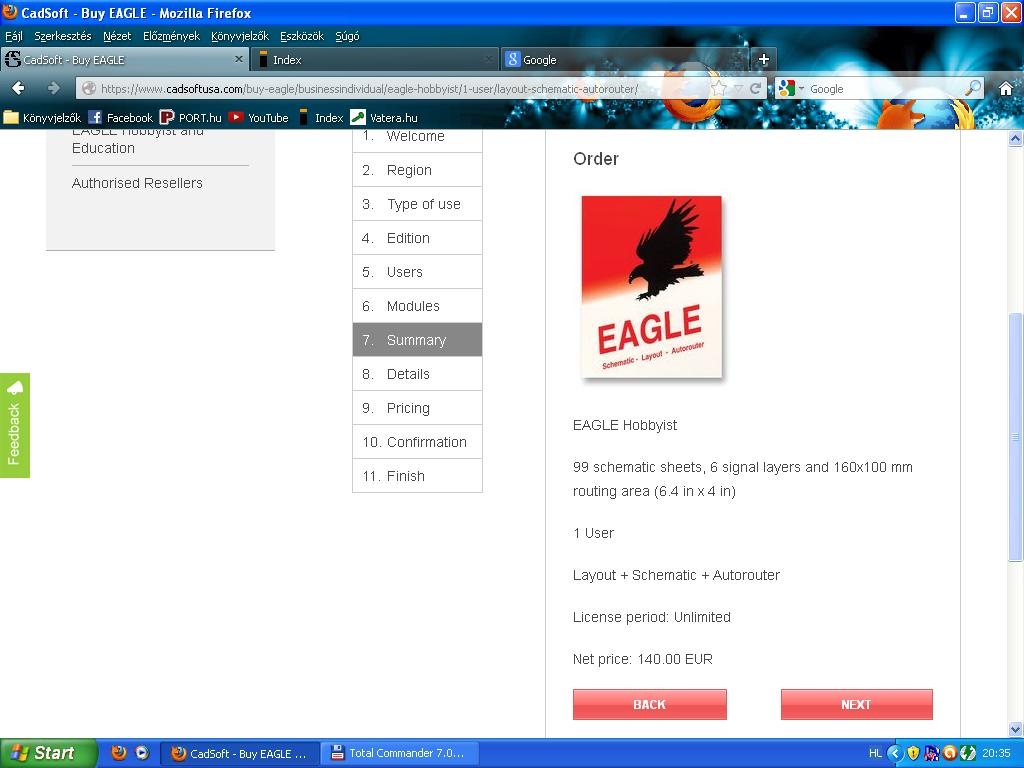Close the CadSoft - Buy EAGLE tab
Viewport: 1024px width, 768px height.
[238, 59]
